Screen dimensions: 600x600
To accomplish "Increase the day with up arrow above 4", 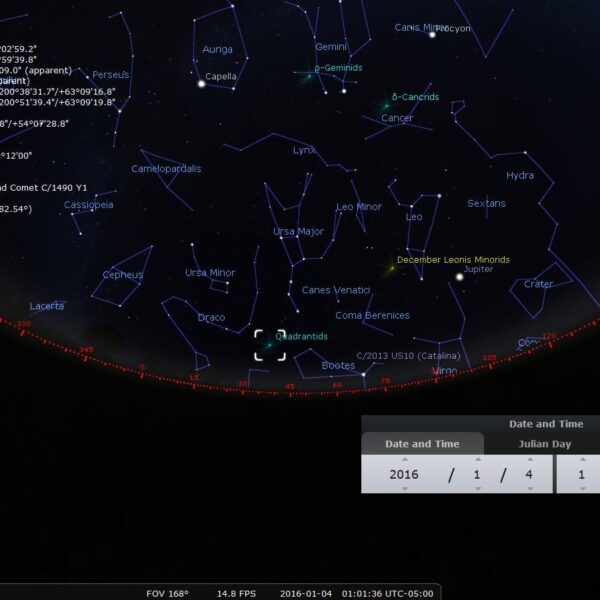I will (x=530, y=459).
